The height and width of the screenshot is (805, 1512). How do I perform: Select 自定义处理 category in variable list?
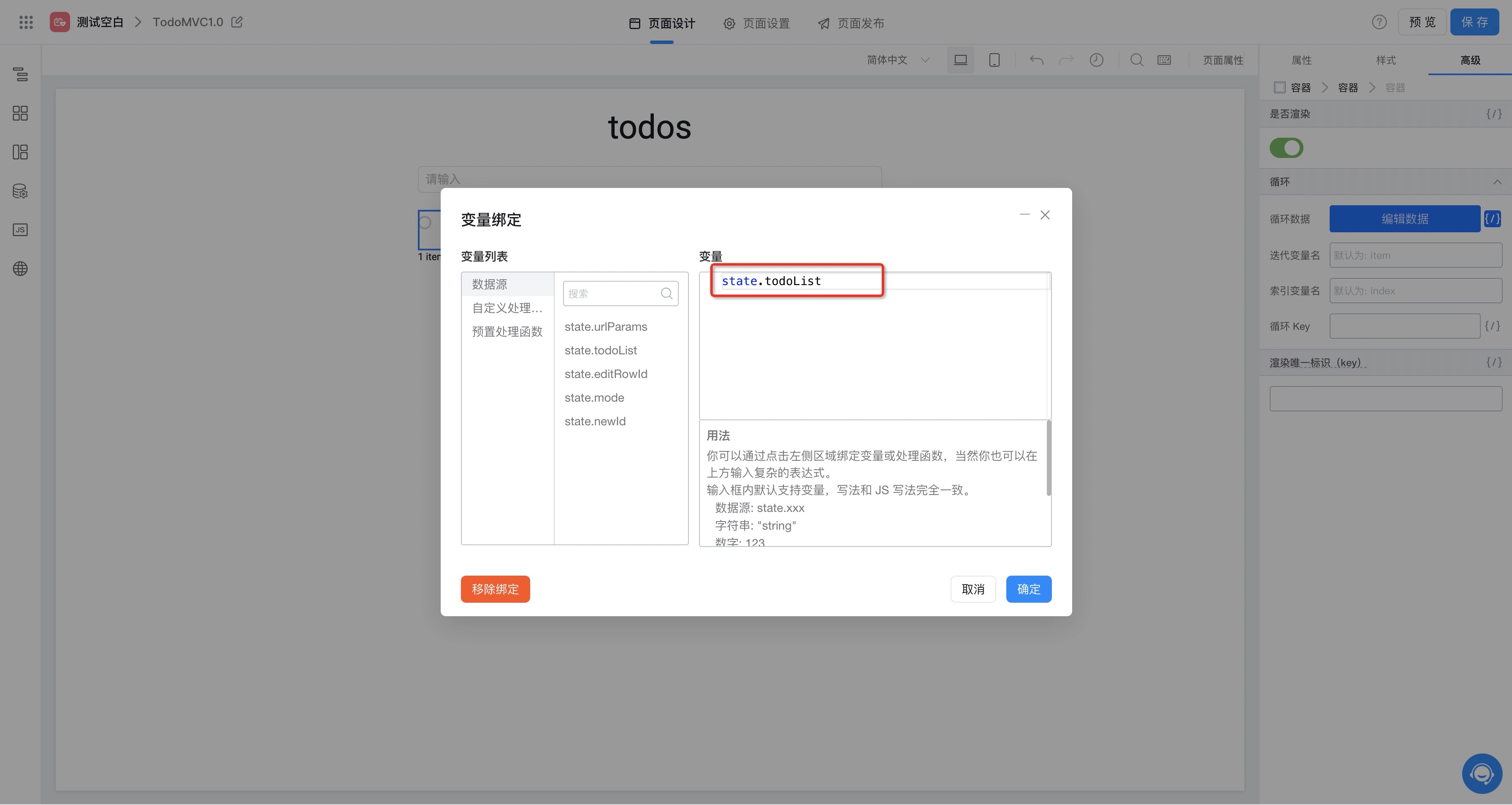(x=507, y=307)
